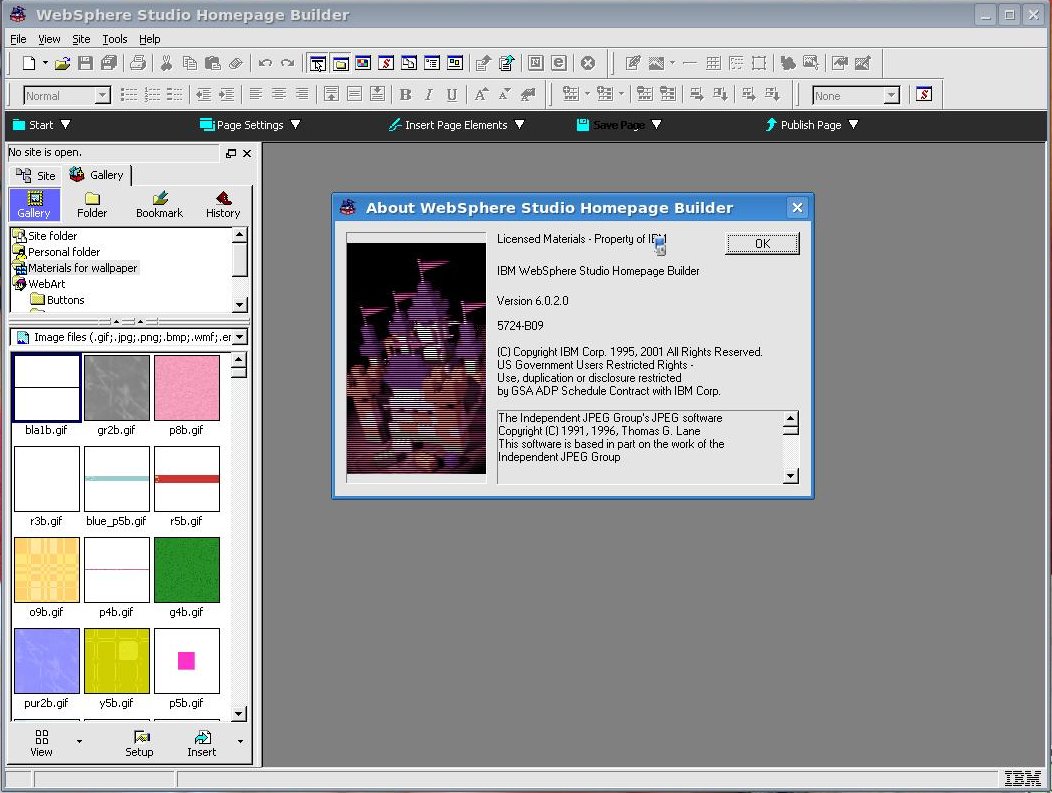
Task: Open the History panel icon
Action: pyautogui.click(x=222, y=203)
